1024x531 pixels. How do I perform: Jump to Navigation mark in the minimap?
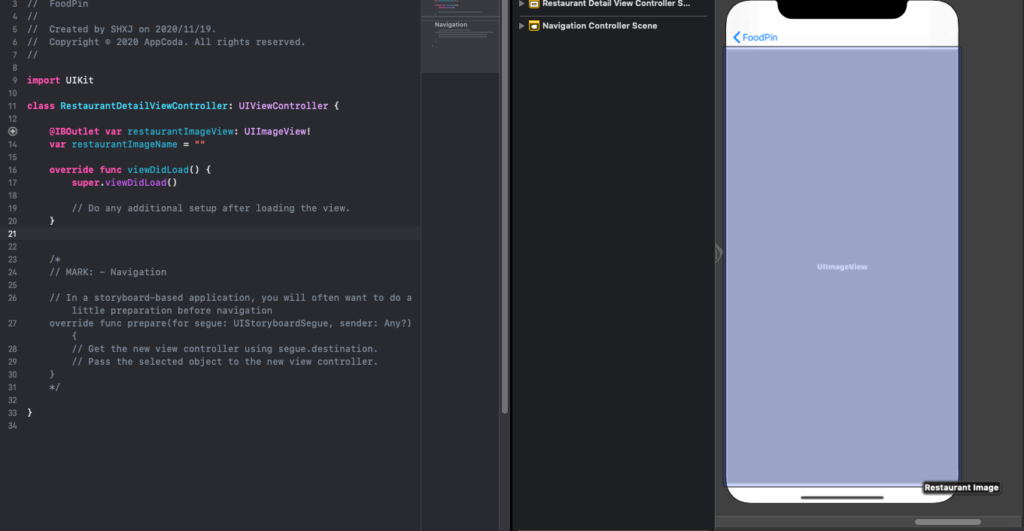(450, 25)
